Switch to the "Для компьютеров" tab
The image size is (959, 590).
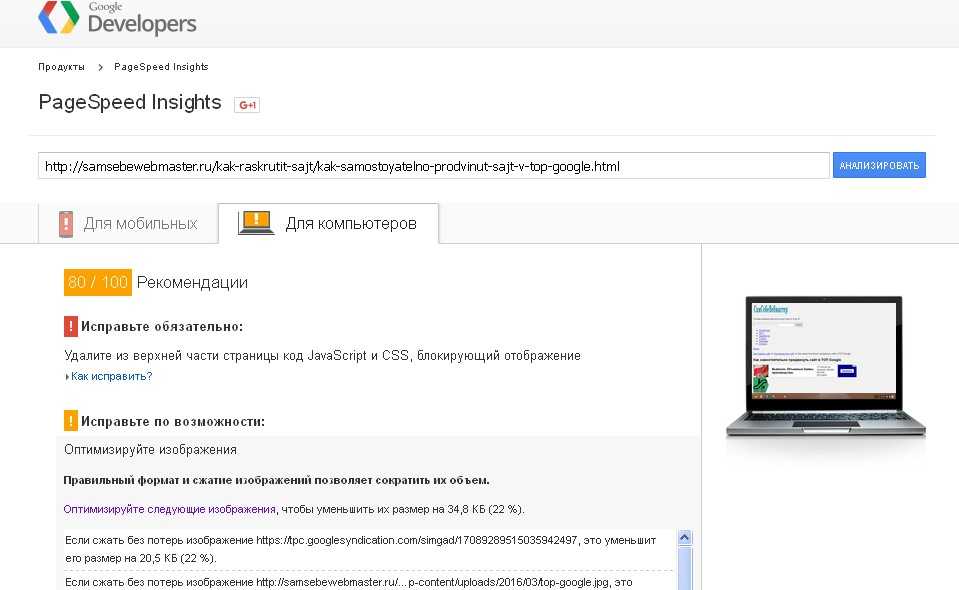click(328, 223)
